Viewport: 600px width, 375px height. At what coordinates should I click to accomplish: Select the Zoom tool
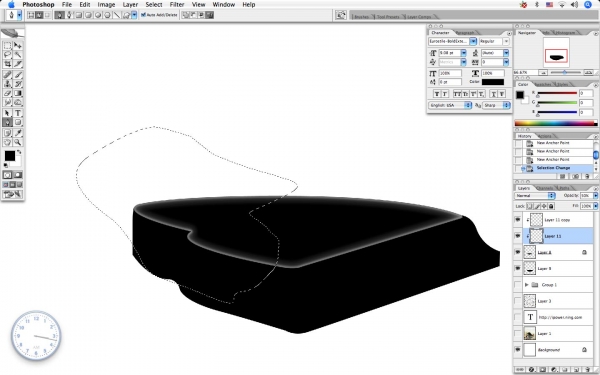(18, 142)
